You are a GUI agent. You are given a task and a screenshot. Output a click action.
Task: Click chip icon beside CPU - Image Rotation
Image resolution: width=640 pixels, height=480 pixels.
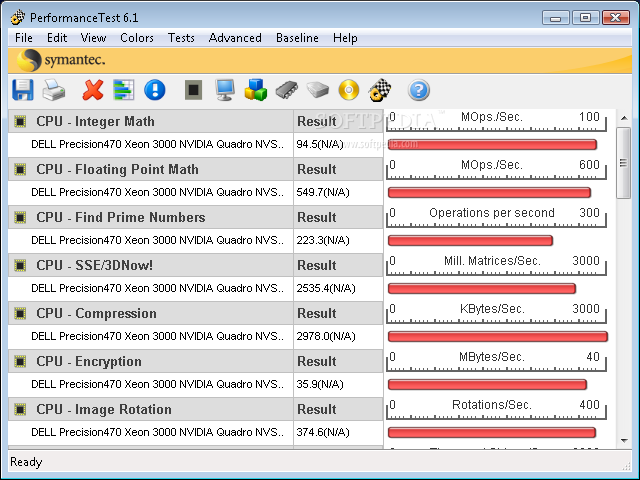20,409
